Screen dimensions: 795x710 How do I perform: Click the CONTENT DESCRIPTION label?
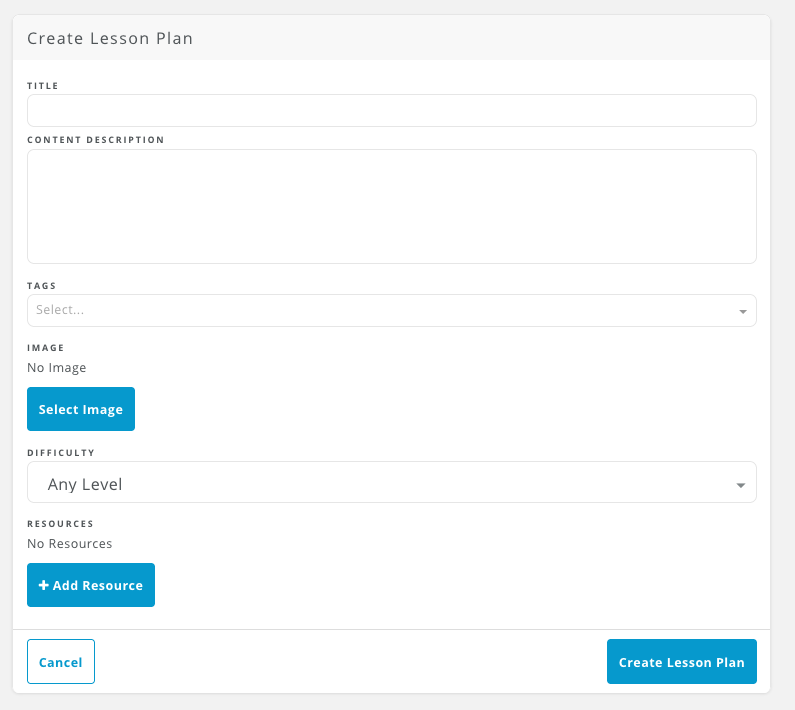coord(95,140)
